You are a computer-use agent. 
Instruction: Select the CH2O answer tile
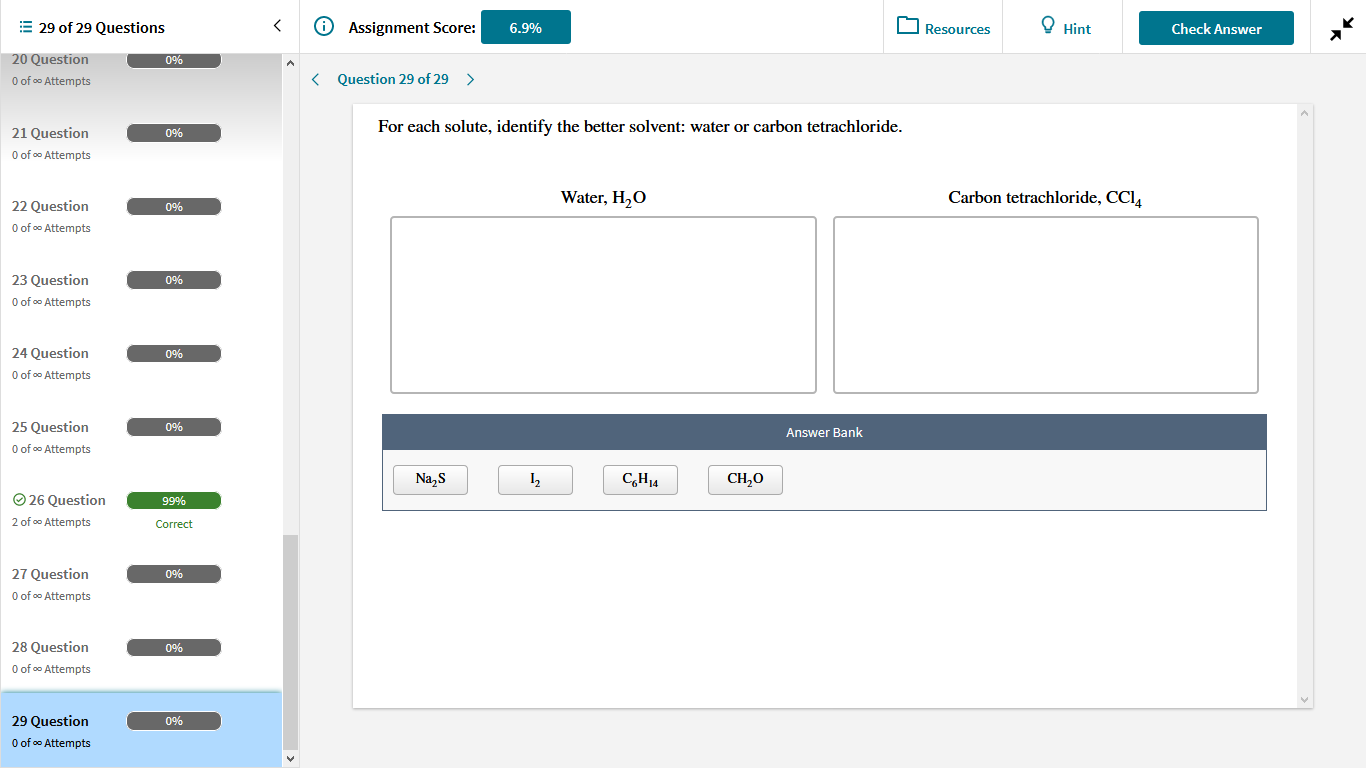pos(745,480)
